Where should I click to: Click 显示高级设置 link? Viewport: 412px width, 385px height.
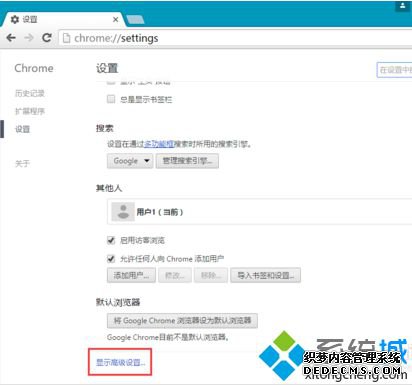pos(120,362)
